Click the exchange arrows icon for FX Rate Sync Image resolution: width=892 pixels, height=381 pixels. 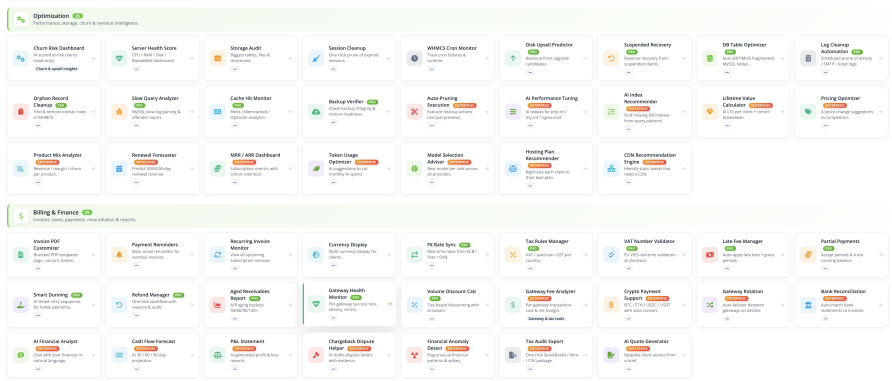(415, 255)
